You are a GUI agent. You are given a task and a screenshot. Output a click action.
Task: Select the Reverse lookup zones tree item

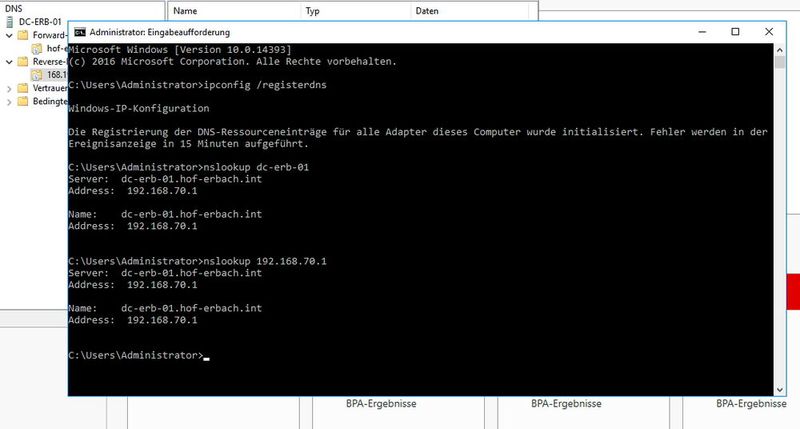49,62
